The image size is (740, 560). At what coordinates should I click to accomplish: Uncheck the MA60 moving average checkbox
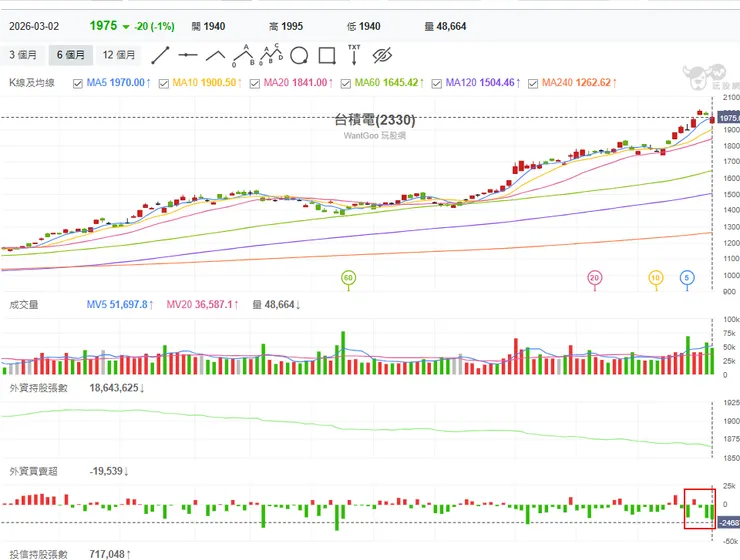[345, 84]
